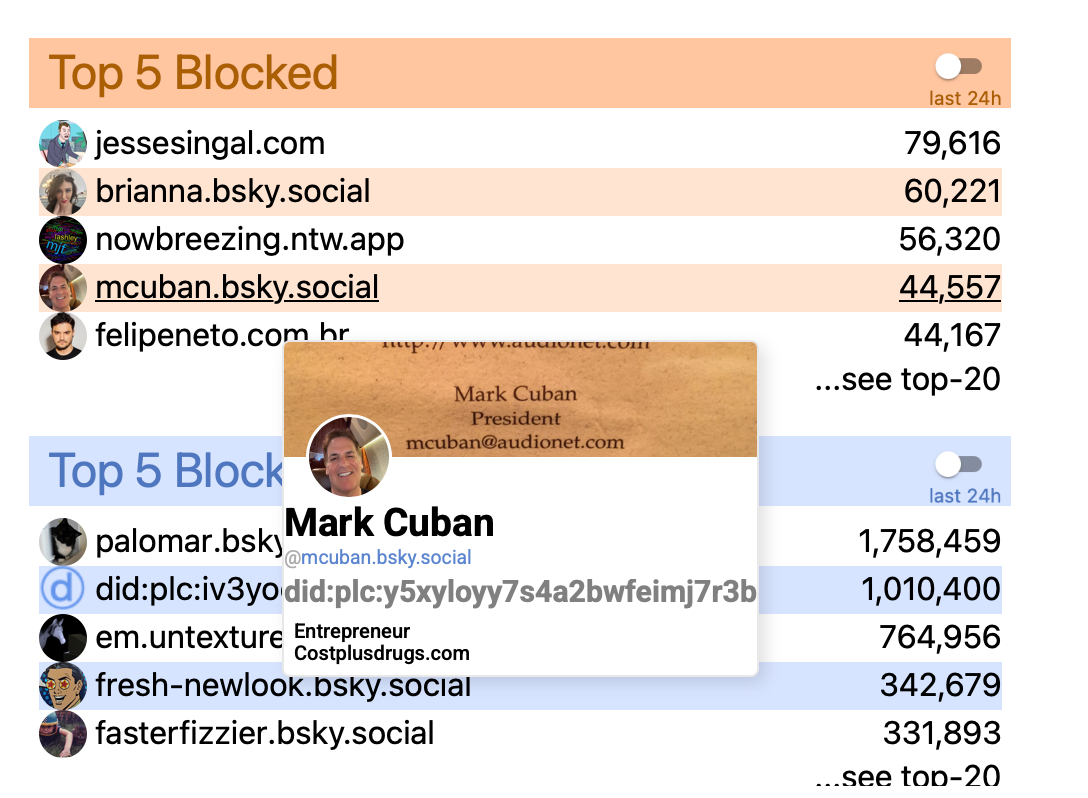1088x798 pixels.
Task: Expand top-20 list below fasterfizzier row
Action: tap(907, 777)
